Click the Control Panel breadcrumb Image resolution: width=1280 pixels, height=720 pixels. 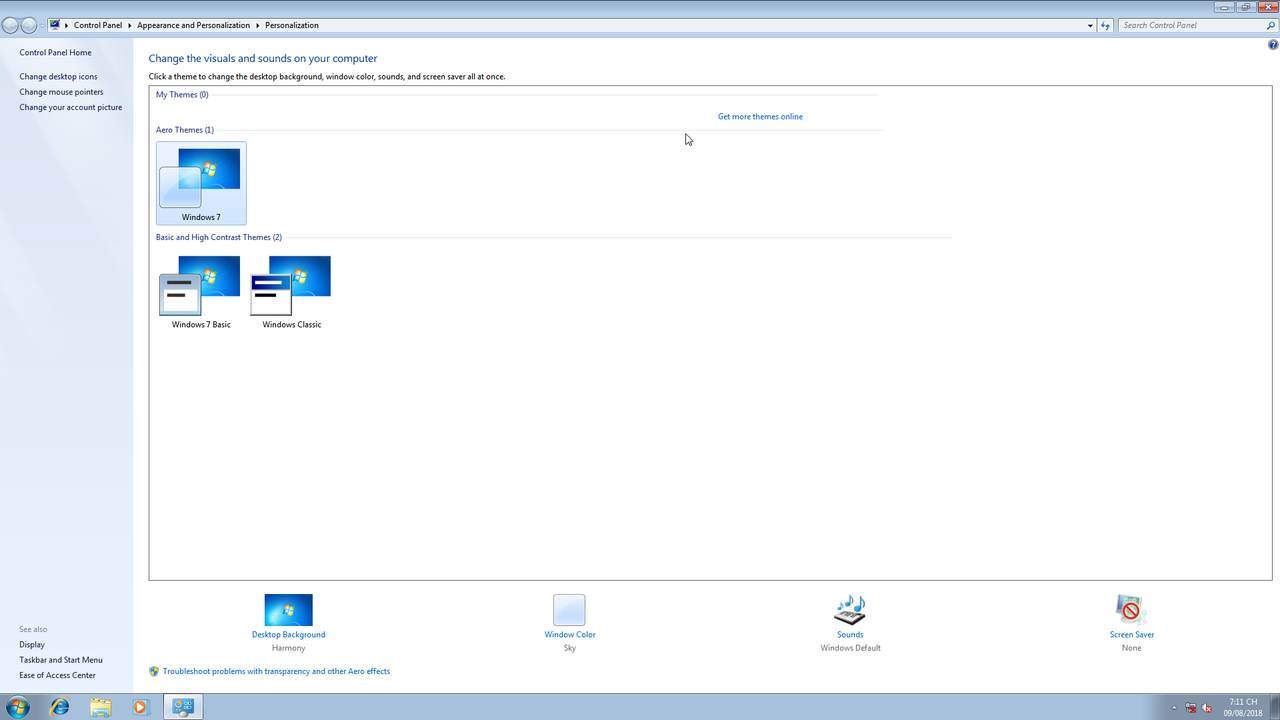(98, 25)
